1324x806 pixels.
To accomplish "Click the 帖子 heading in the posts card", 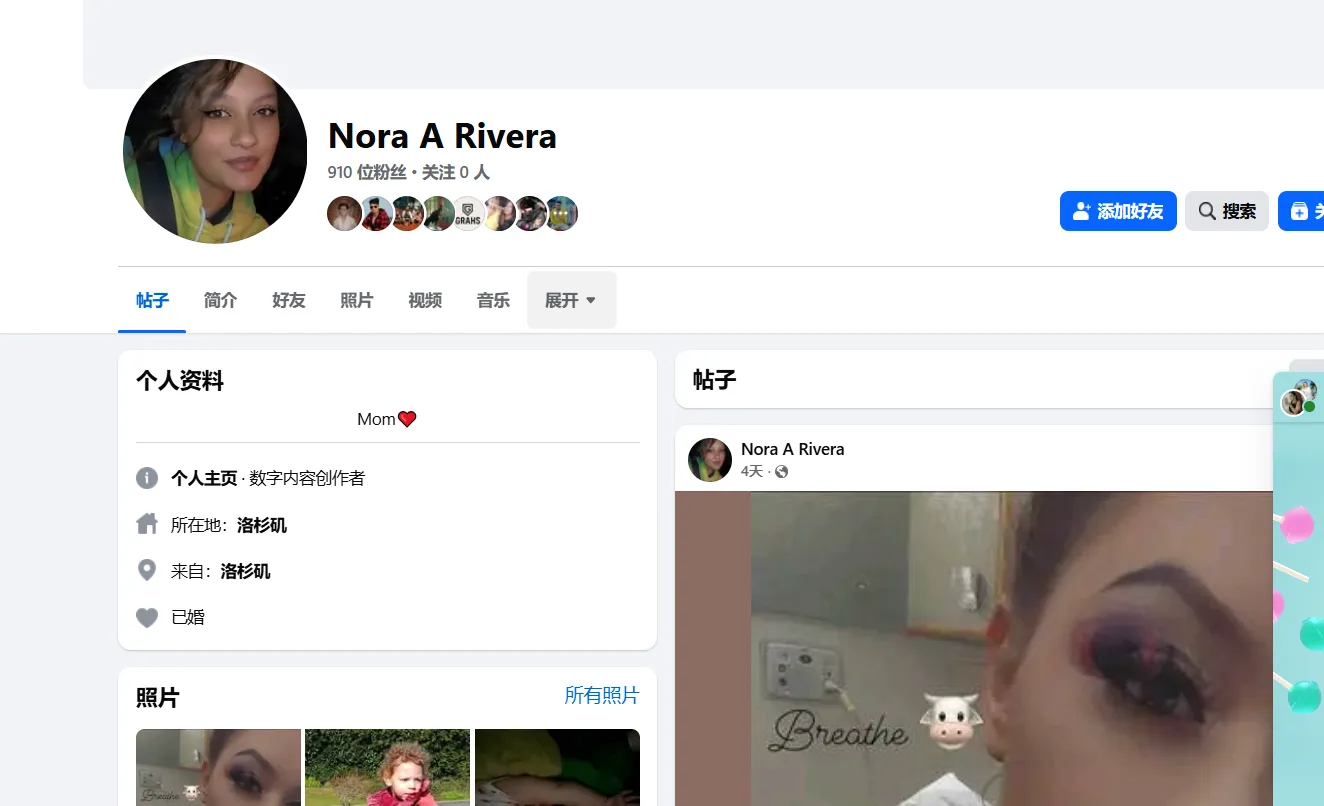I will 715,379.
